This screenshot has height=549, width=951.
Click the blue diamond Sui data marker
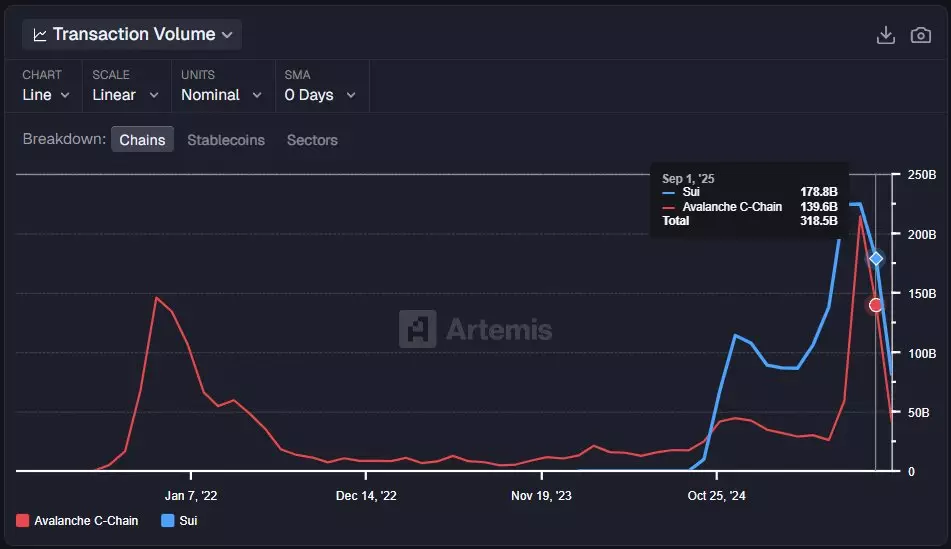[876, 258]
